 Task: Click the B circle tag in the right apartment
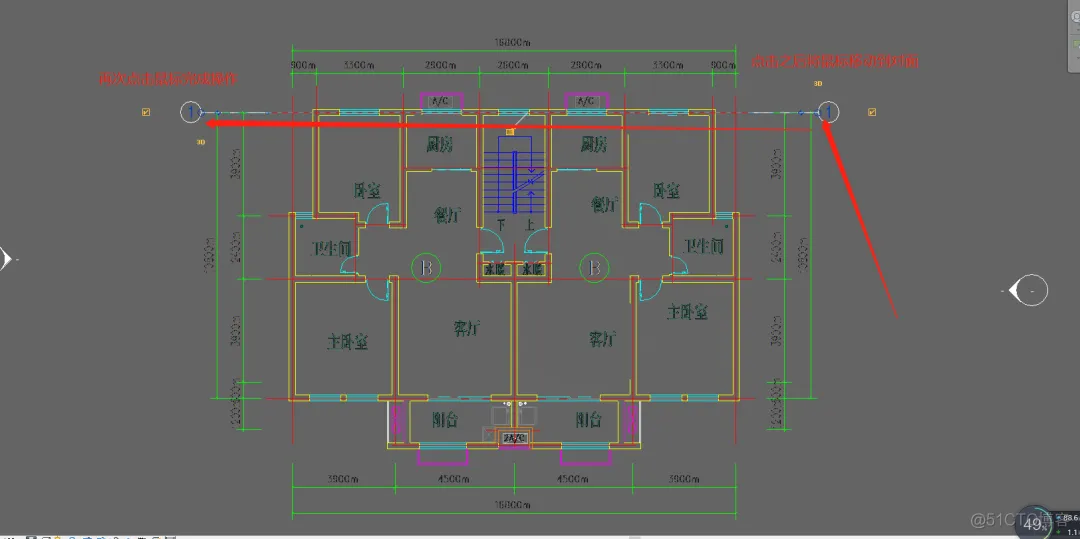[x=594, y=268]
